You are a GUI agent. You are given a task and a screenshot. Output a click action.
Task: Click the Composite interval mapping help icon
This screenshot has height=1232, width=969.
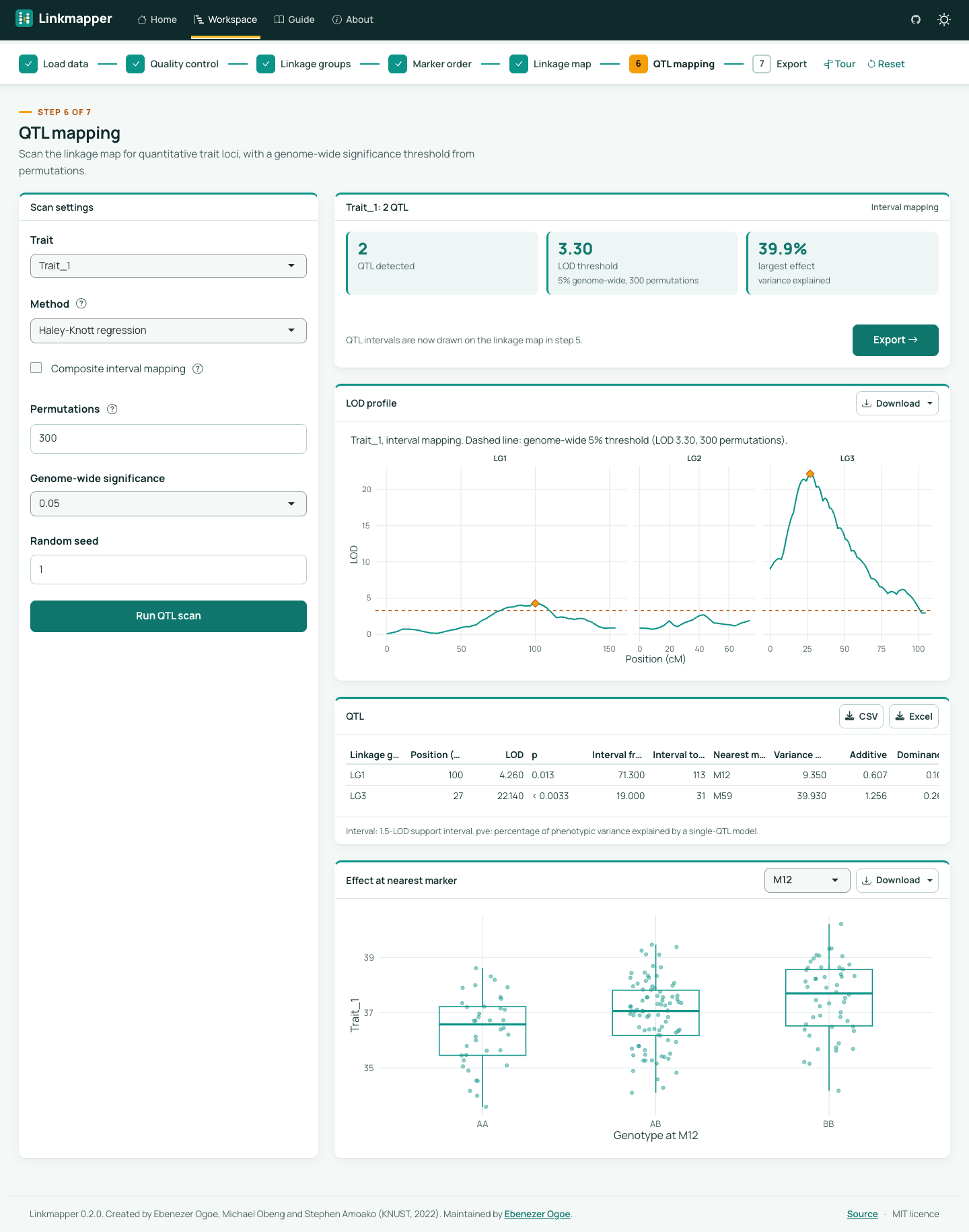(198, 369)
